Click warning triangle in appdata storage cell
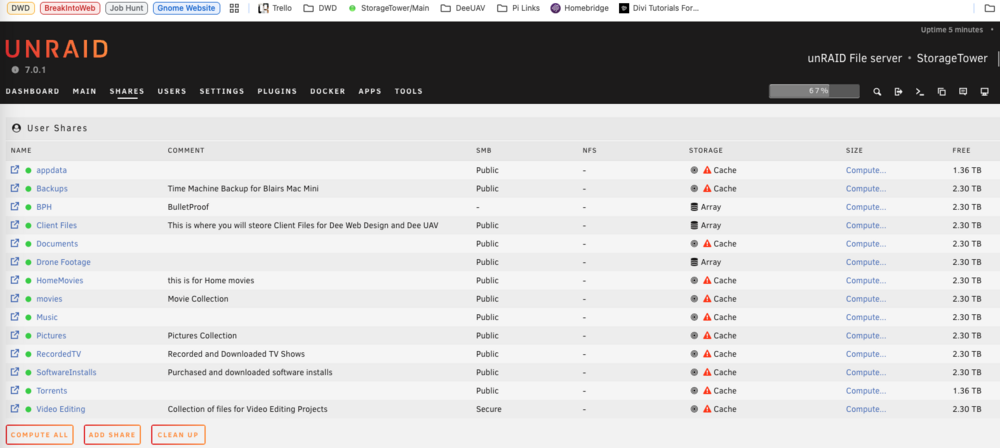The image size is (1000, 448). pyautogui.click(x=707, y=170)
